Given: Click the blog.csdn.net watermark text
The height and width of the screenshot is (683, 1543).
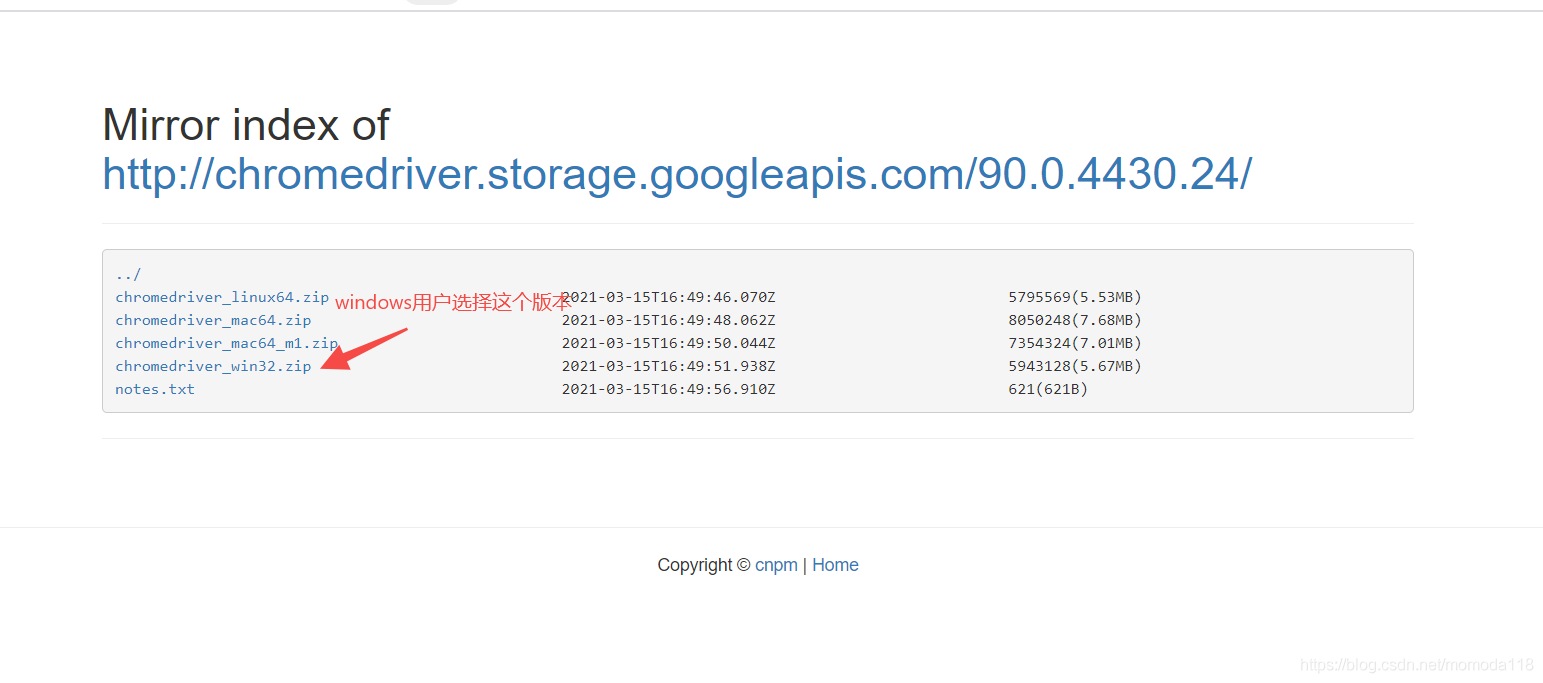Looking at the screenshot, I should [x=1417, y=665].
